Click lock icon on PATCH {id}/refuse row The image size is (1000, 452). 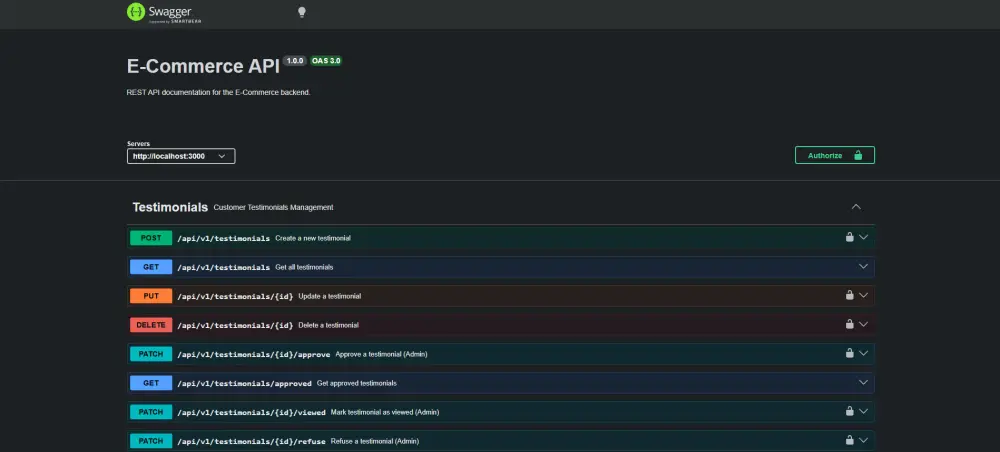pyautogui.click(x=849, y=440)
